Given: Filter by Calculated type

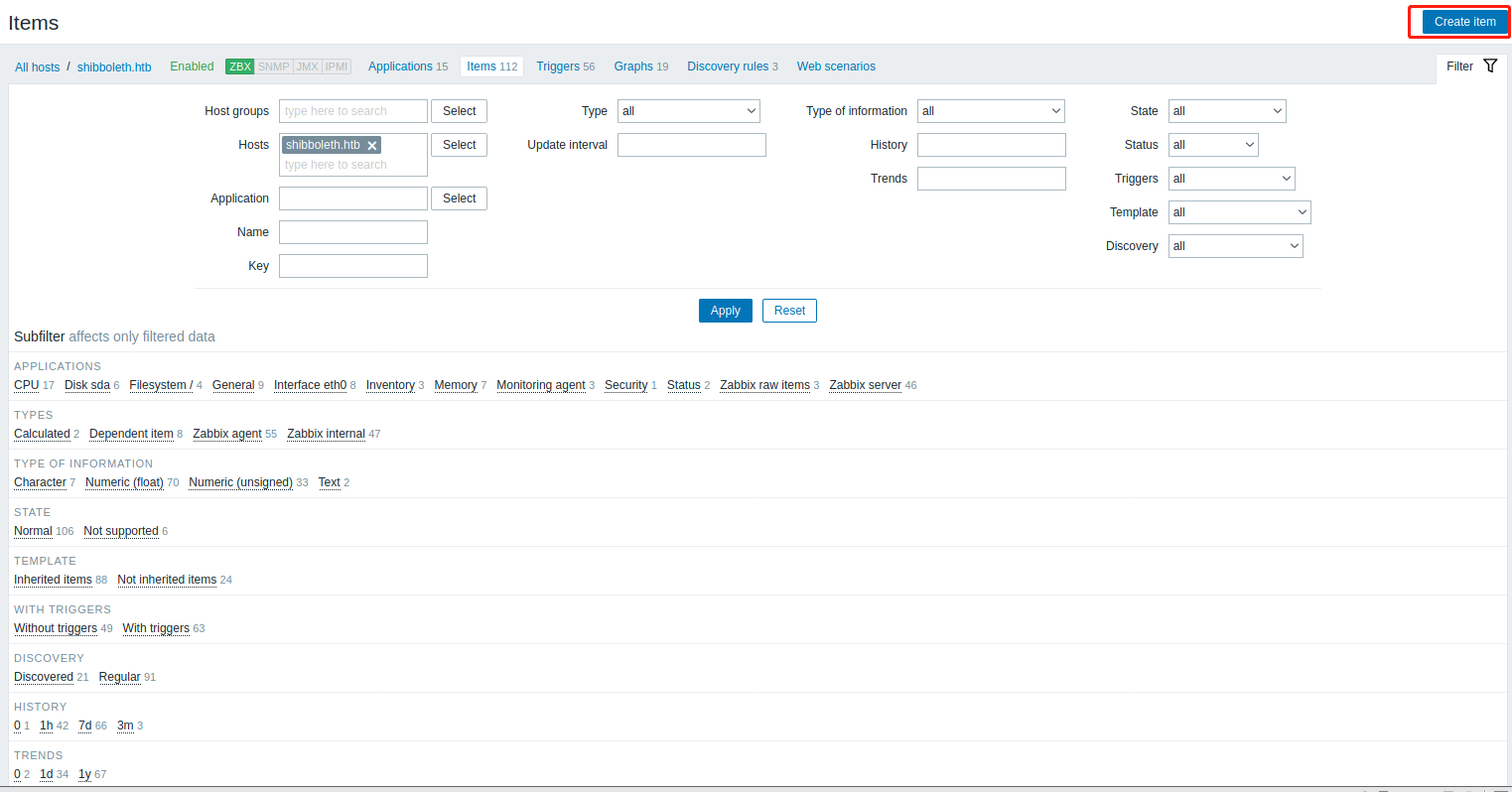Looking at the screenshot, I should (x=42, y=434).
